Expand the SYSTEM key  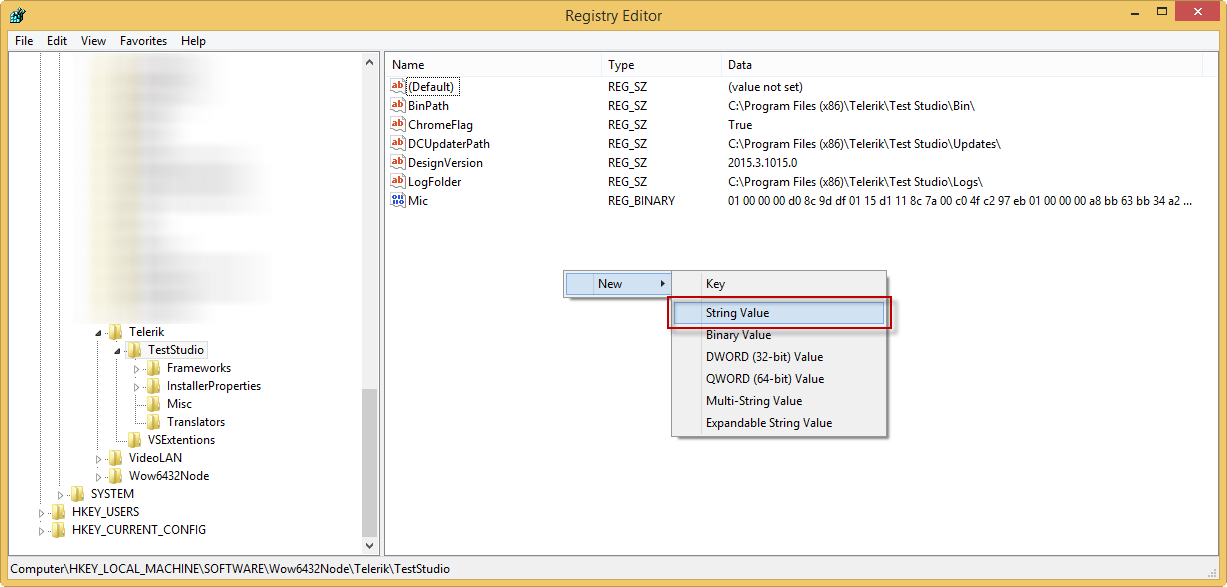pos(61,494)
